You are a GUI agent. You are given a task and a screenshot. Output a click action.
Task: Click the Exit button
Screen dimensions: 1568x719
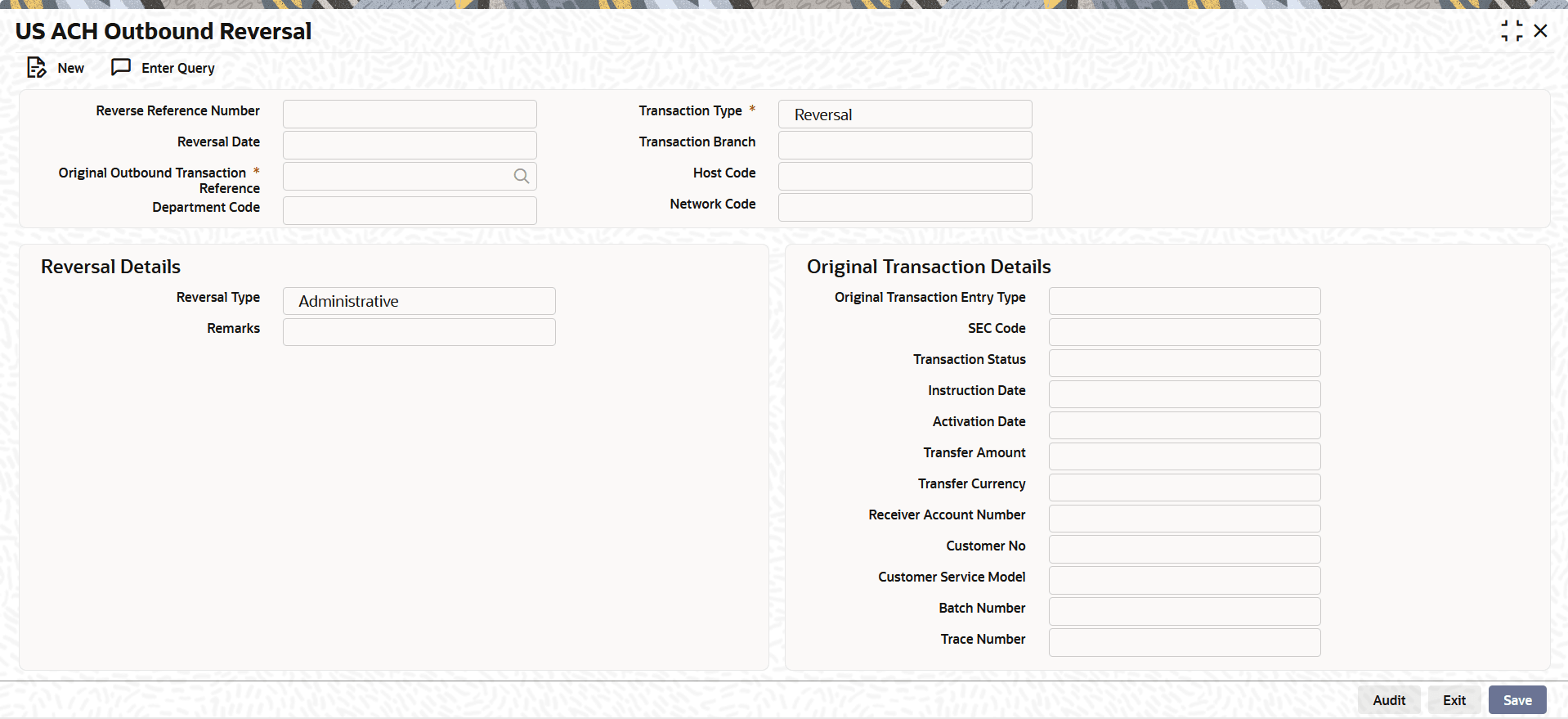pyautogui.click(x=1454, y=700)
